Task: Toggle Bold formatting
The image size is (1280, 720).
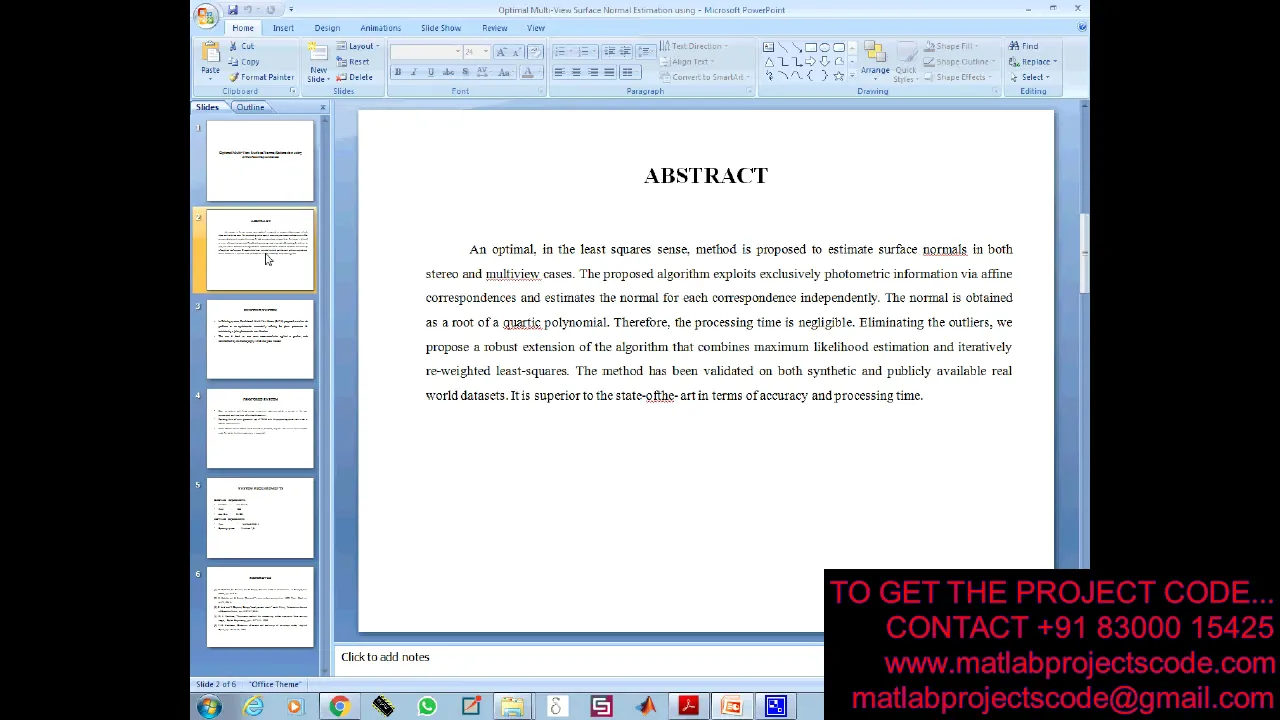Action: tap(398, 72)
